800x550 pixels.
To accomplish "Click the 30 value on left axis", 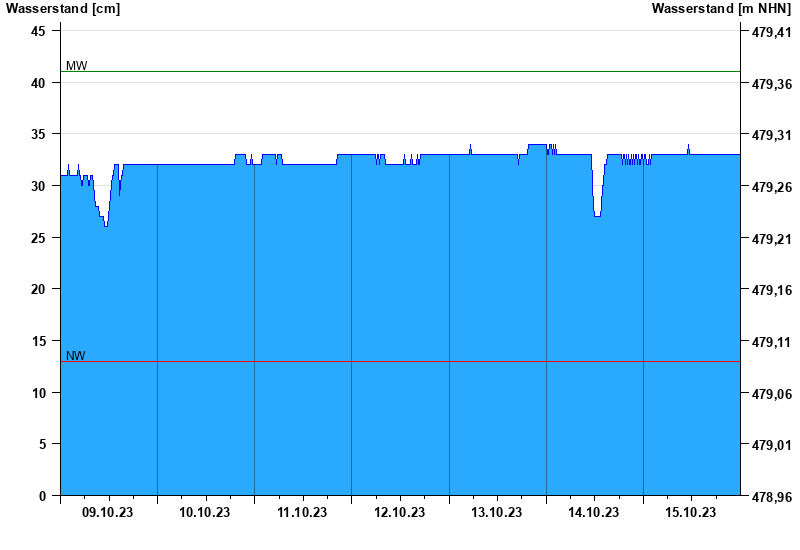I will tap(38, 186).
